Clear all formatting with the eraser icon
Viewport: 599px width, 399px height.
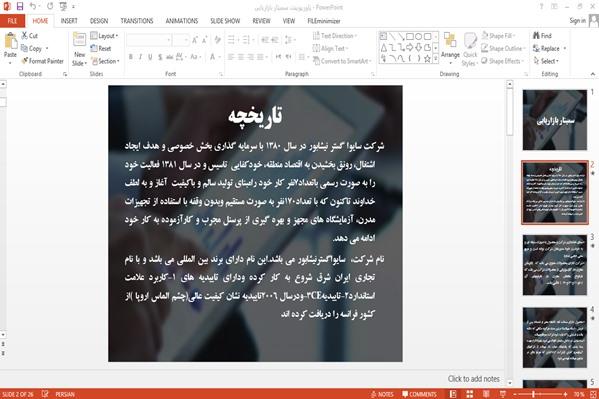tap(217, 40)
